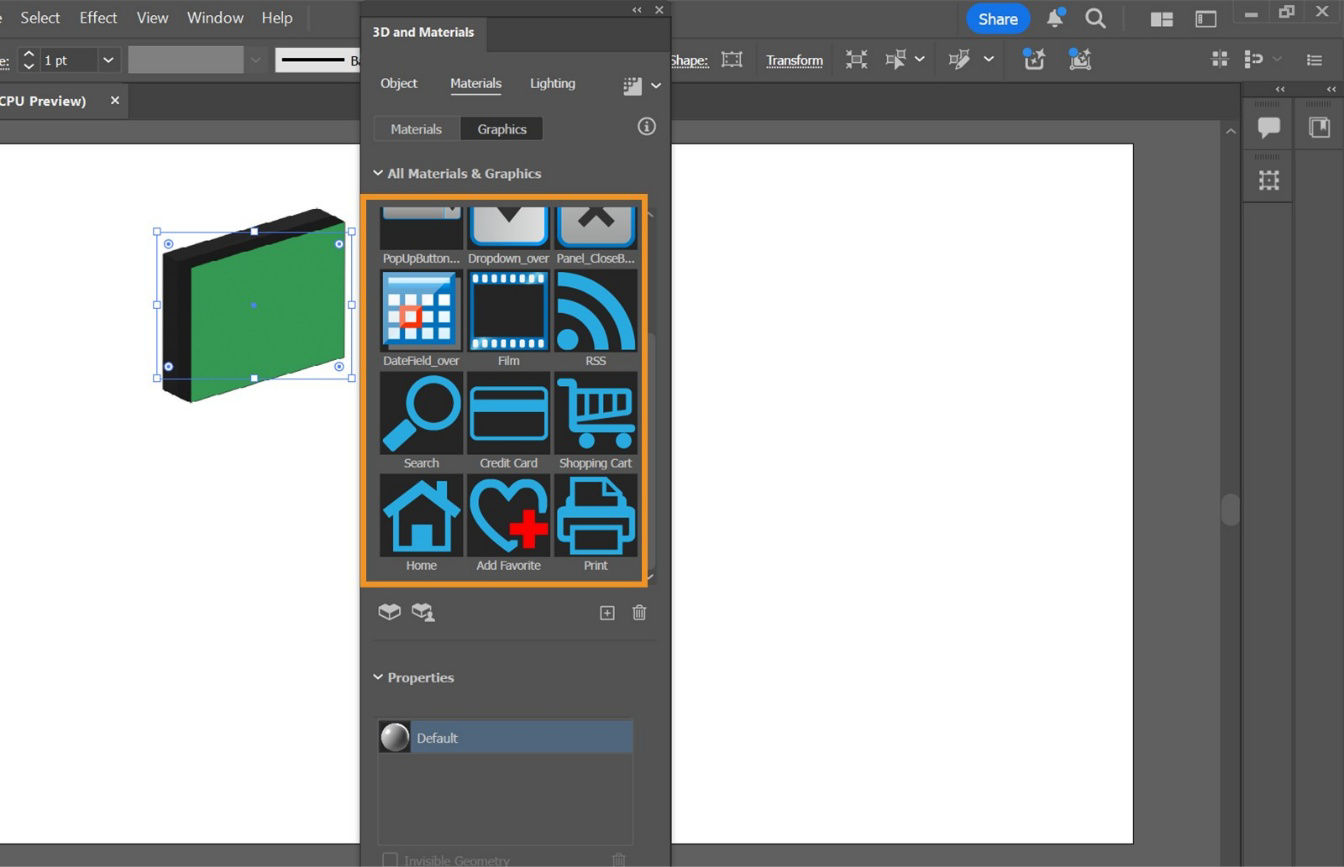This screenshot has width=1344, height=867.
Task: Click the fill color swatch in the options bar
Action: (186, 59)
